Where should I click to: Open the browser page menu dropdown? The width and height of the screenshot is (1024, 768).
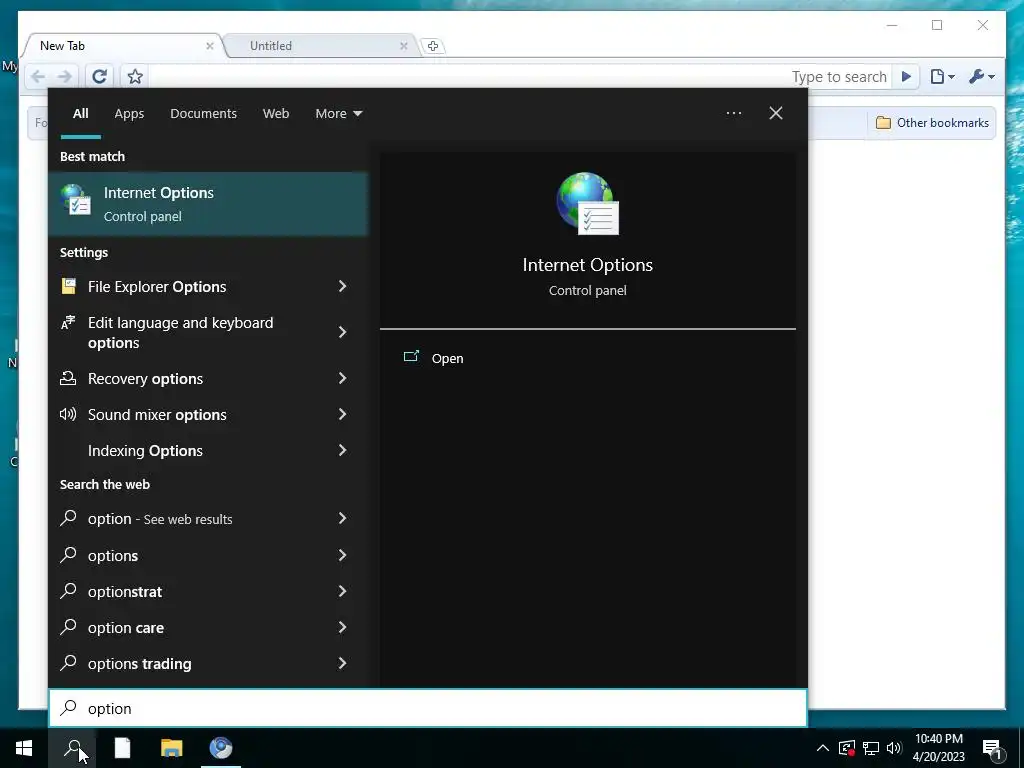pyautogui.click(x=942, y=76)
